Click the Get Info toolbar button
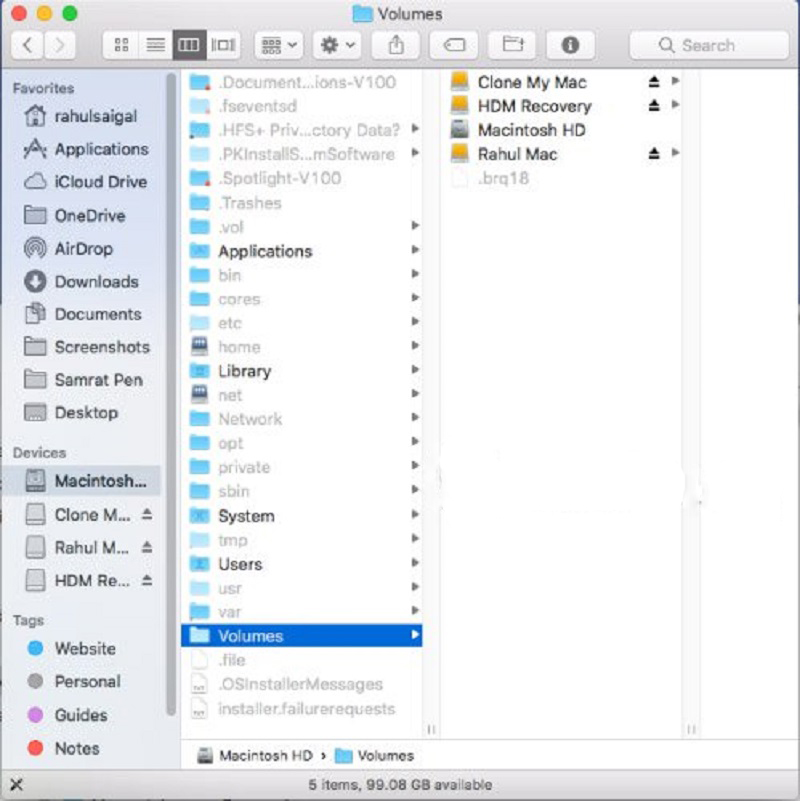 pyautogui.click(x=570, y=45)
